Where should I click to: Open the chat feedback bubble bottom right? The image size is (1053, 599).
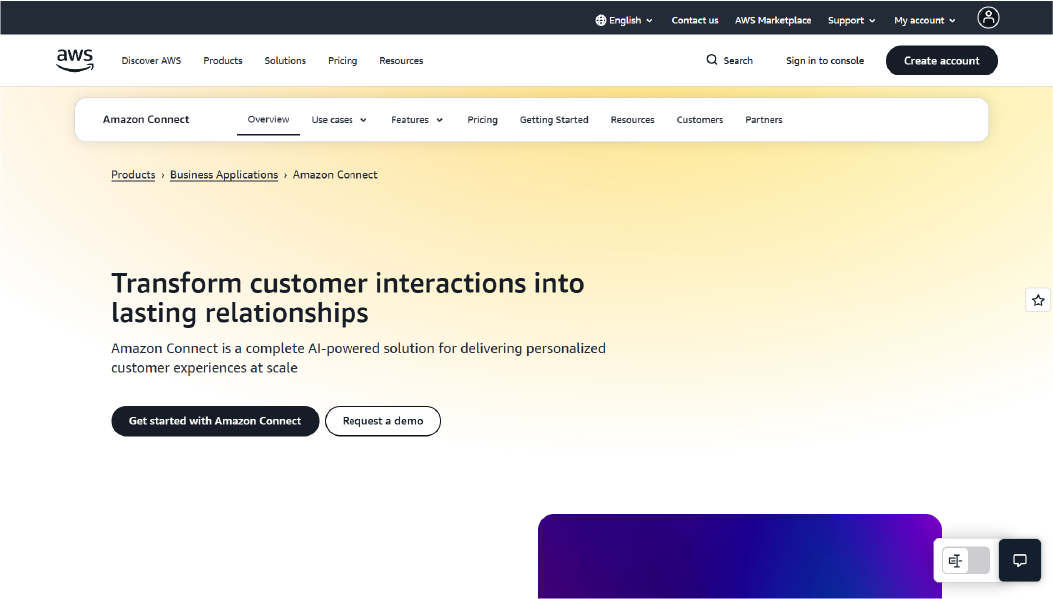1019,560
